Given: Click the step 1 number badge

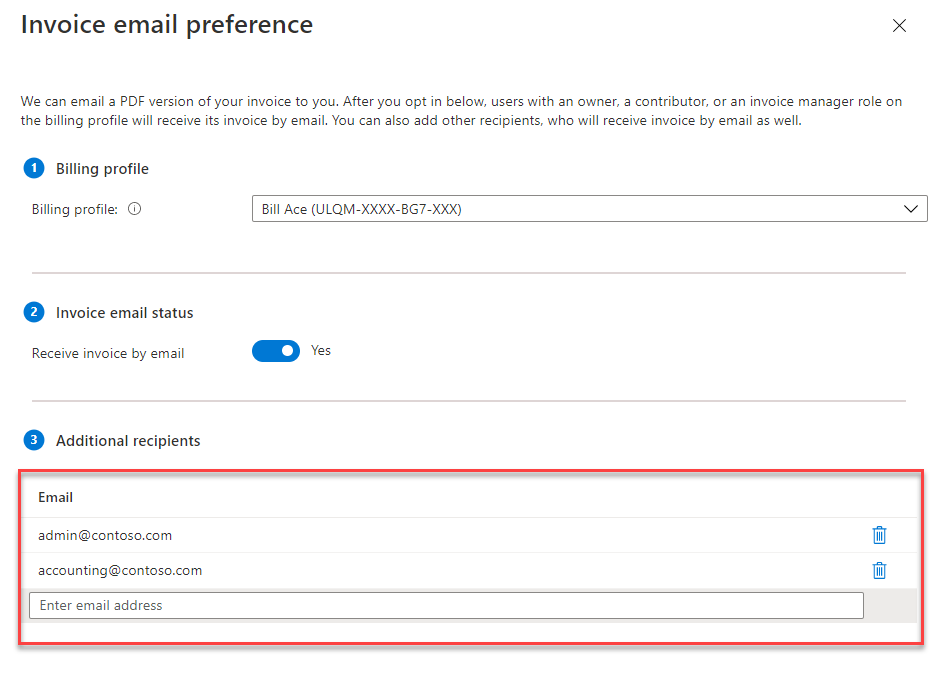Looking at the screenshot, I should point(34,168).
